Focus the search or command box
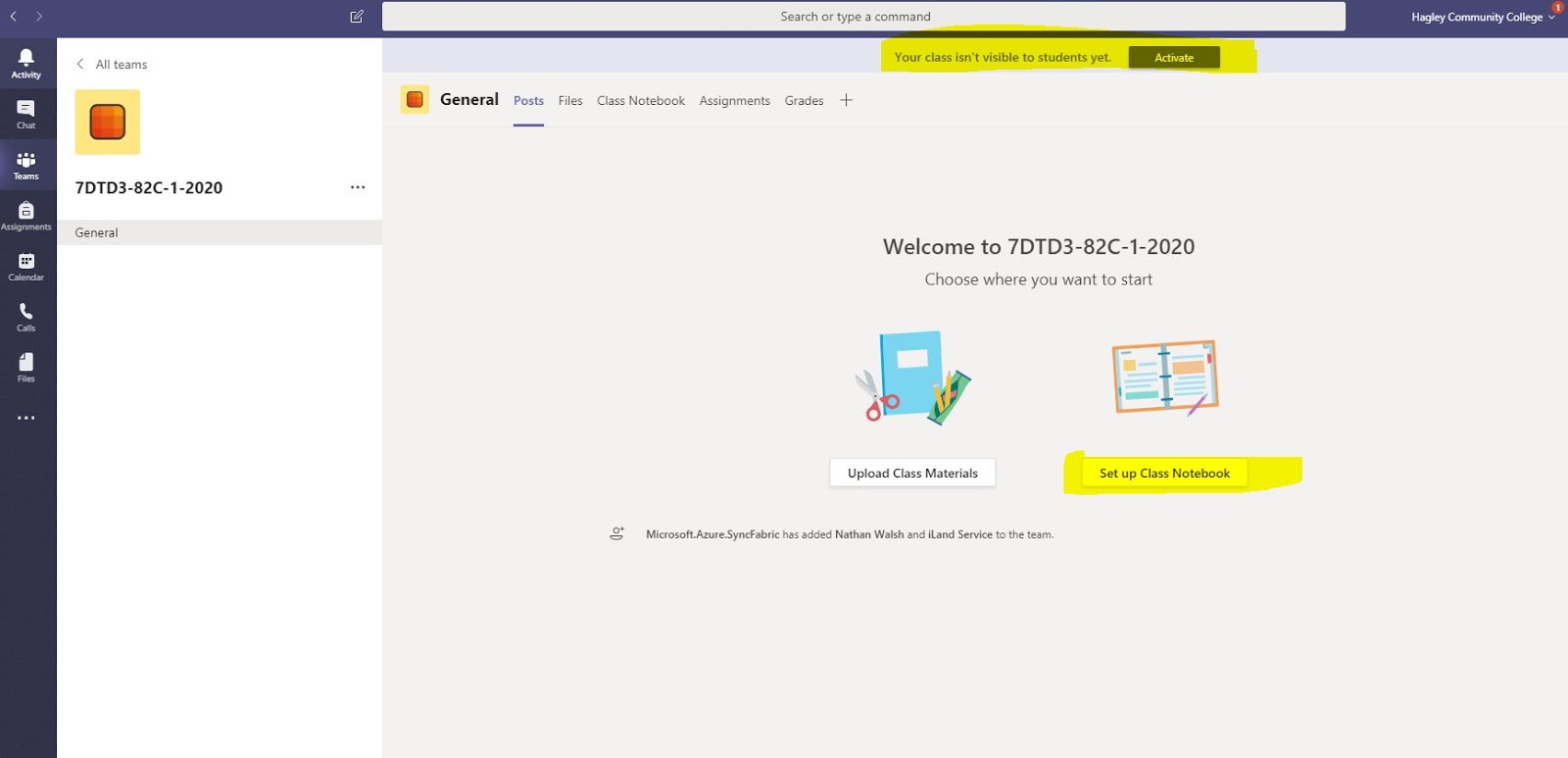Image resolution: width=1568 pixels, height=758 pixels. pos(863,17)
